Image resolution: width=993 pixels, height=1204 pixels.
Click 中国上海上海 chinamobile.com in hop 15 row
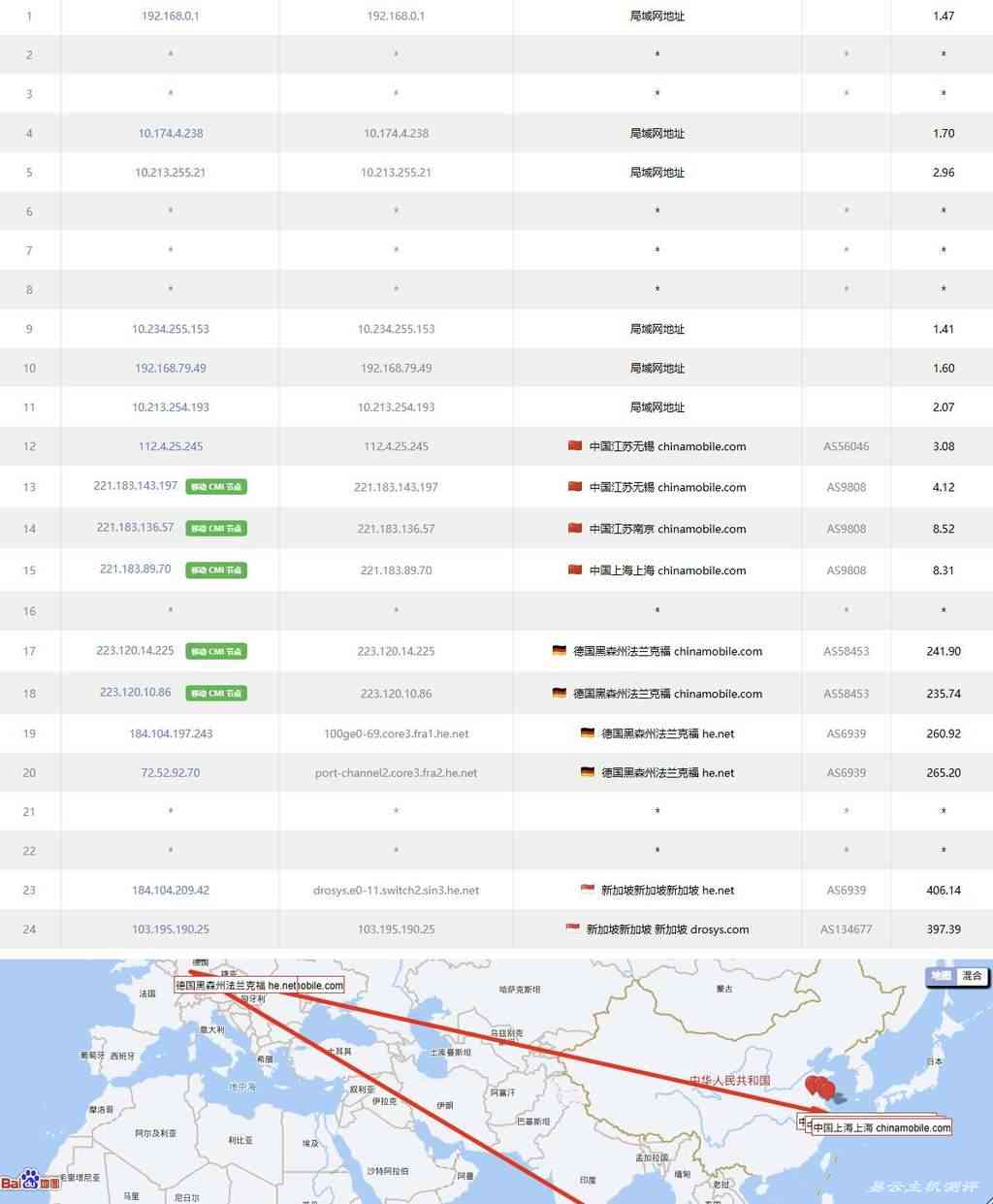coord(668,570)
